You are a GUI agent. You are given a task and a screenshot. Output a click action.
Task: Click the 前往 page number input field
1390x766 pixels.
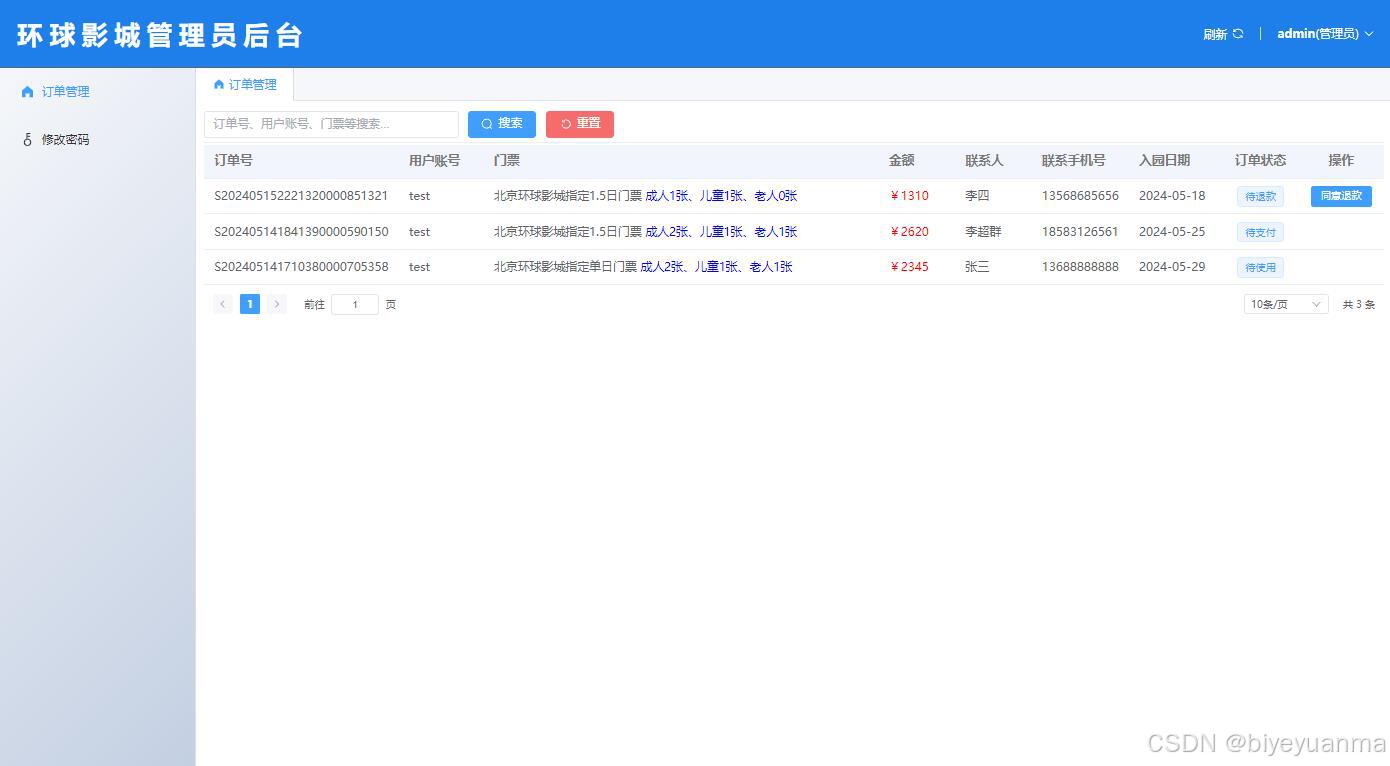click(354, 304)
